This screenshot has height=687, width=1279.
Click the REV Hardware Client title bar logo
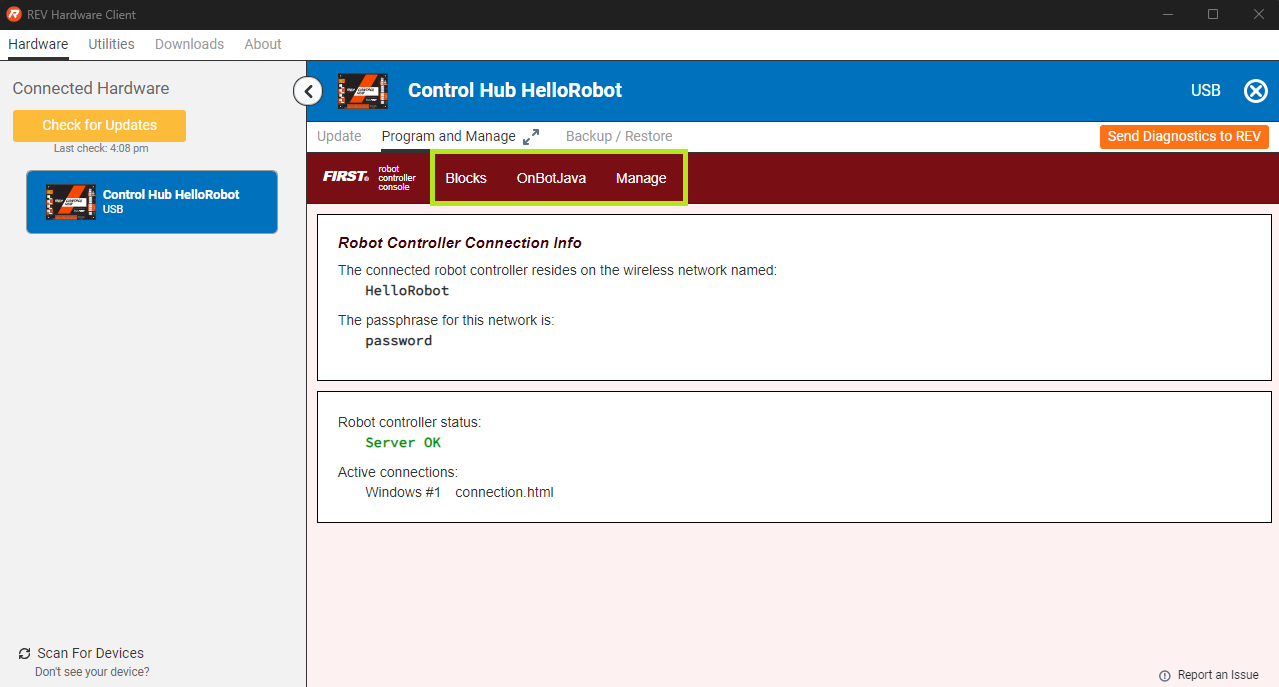click(x=14, y=15)
